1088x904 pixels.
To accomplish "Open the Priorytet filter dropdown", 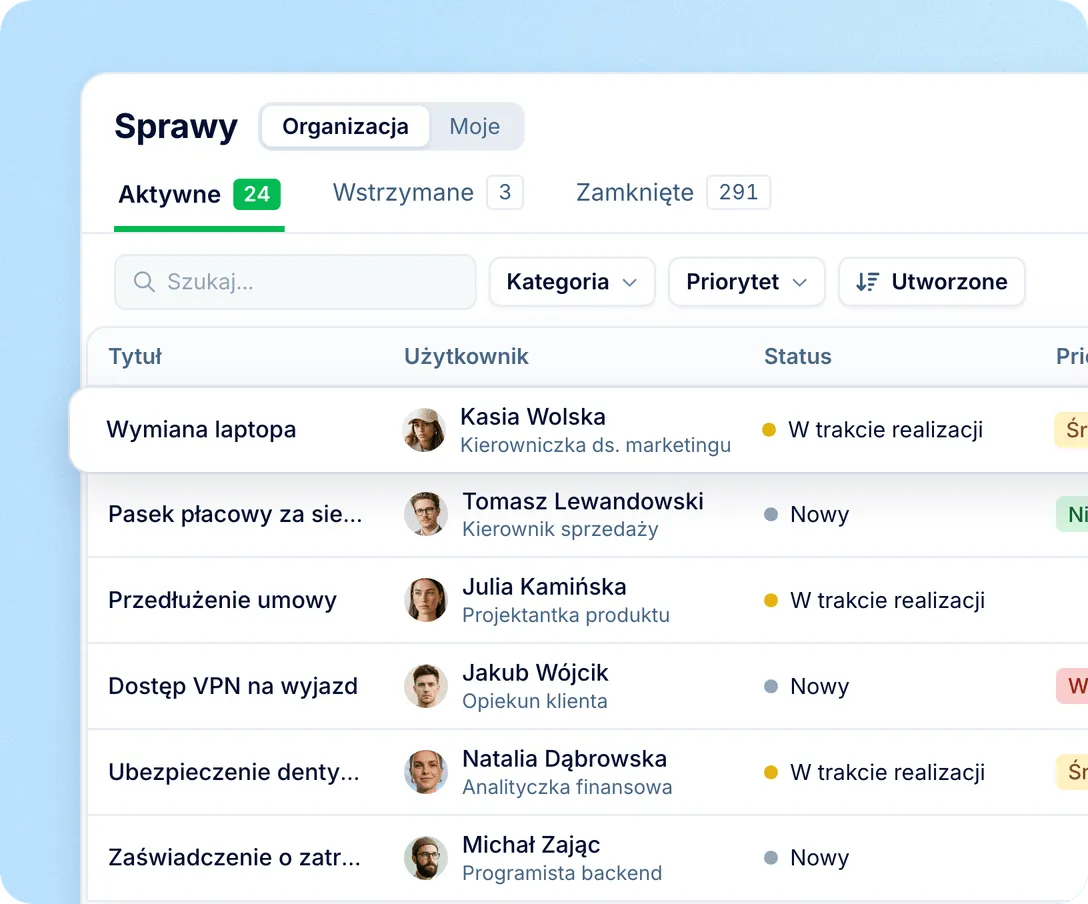I will click(x=747, y=282).
